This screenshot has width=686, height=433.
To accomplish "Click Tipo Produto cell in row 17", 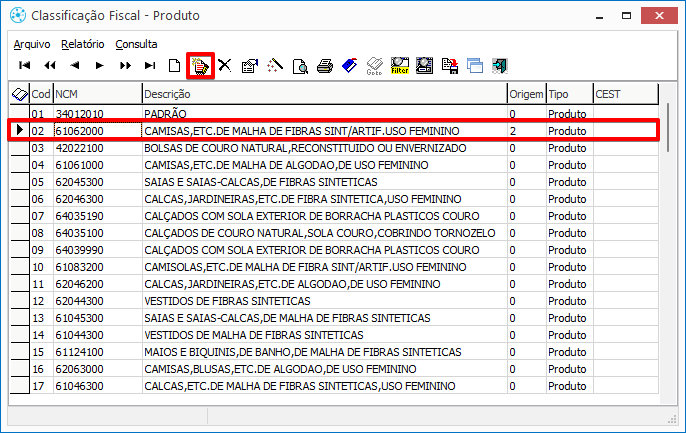I will pos(570,386).
